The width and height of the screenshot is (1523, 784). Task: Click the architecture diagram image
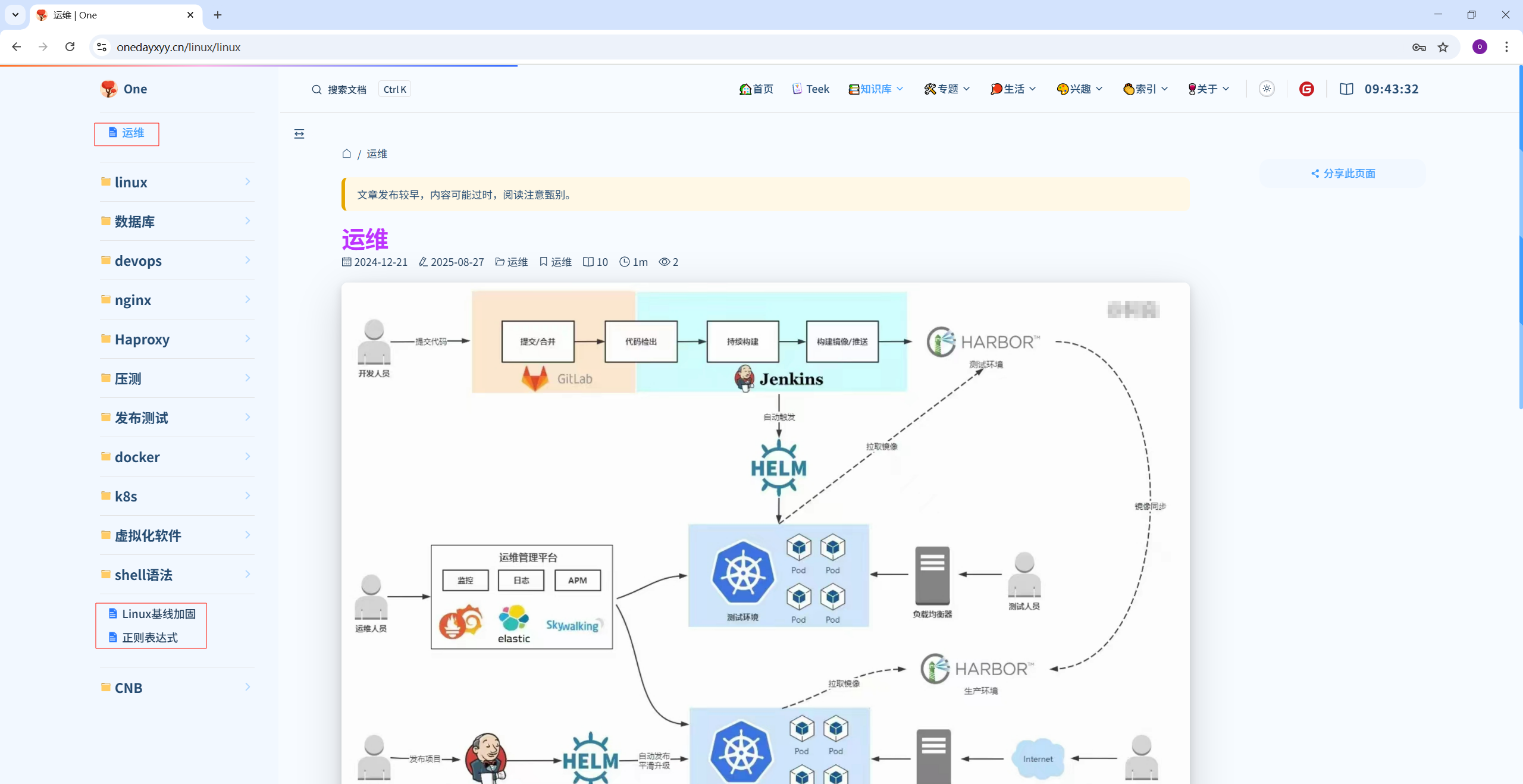[765, 533]
